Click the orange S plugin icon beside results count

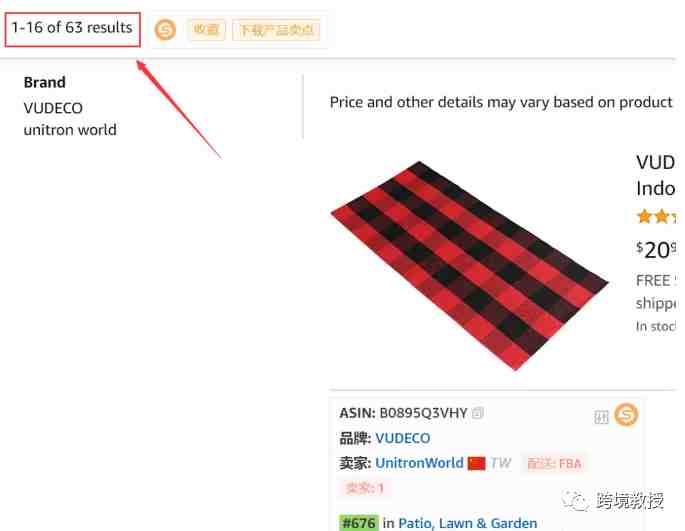(x=165, y=30)
